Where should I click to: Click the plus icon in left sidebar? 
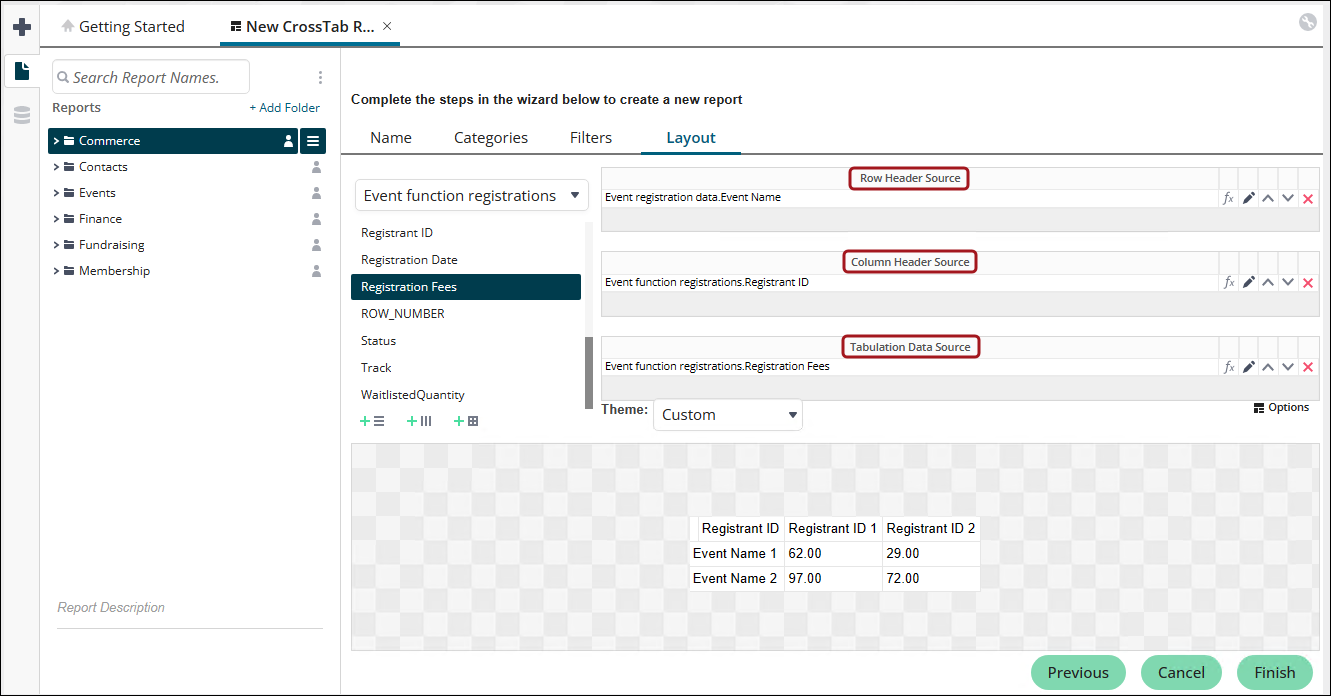click(x=21, y=26)
